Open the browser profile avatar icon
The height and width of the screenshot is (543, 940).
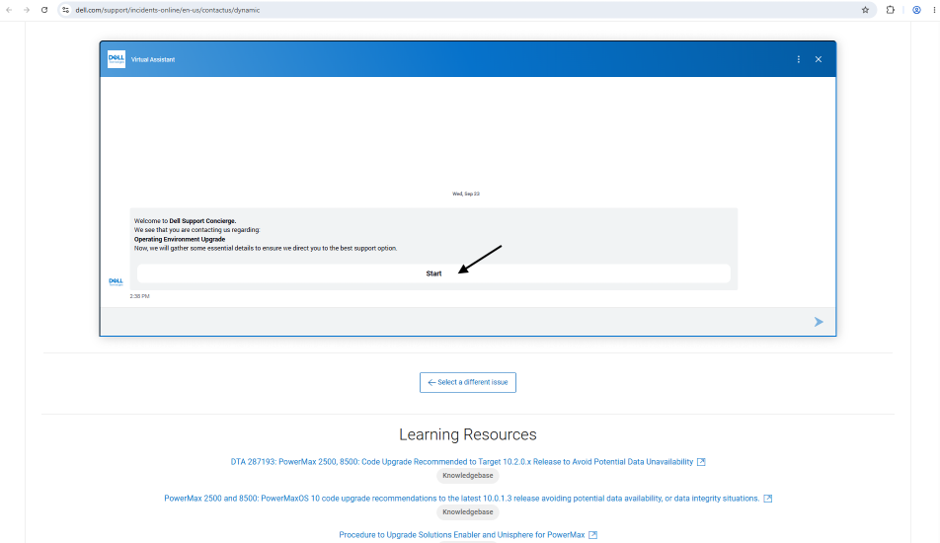point(917,10)
